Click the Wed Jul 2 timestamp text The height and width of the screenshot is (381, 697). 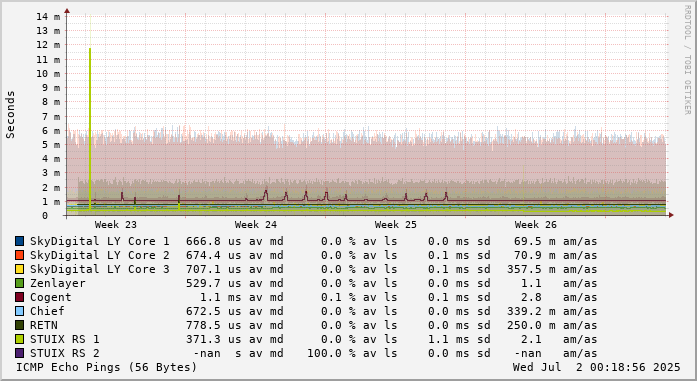pos(596,368)
